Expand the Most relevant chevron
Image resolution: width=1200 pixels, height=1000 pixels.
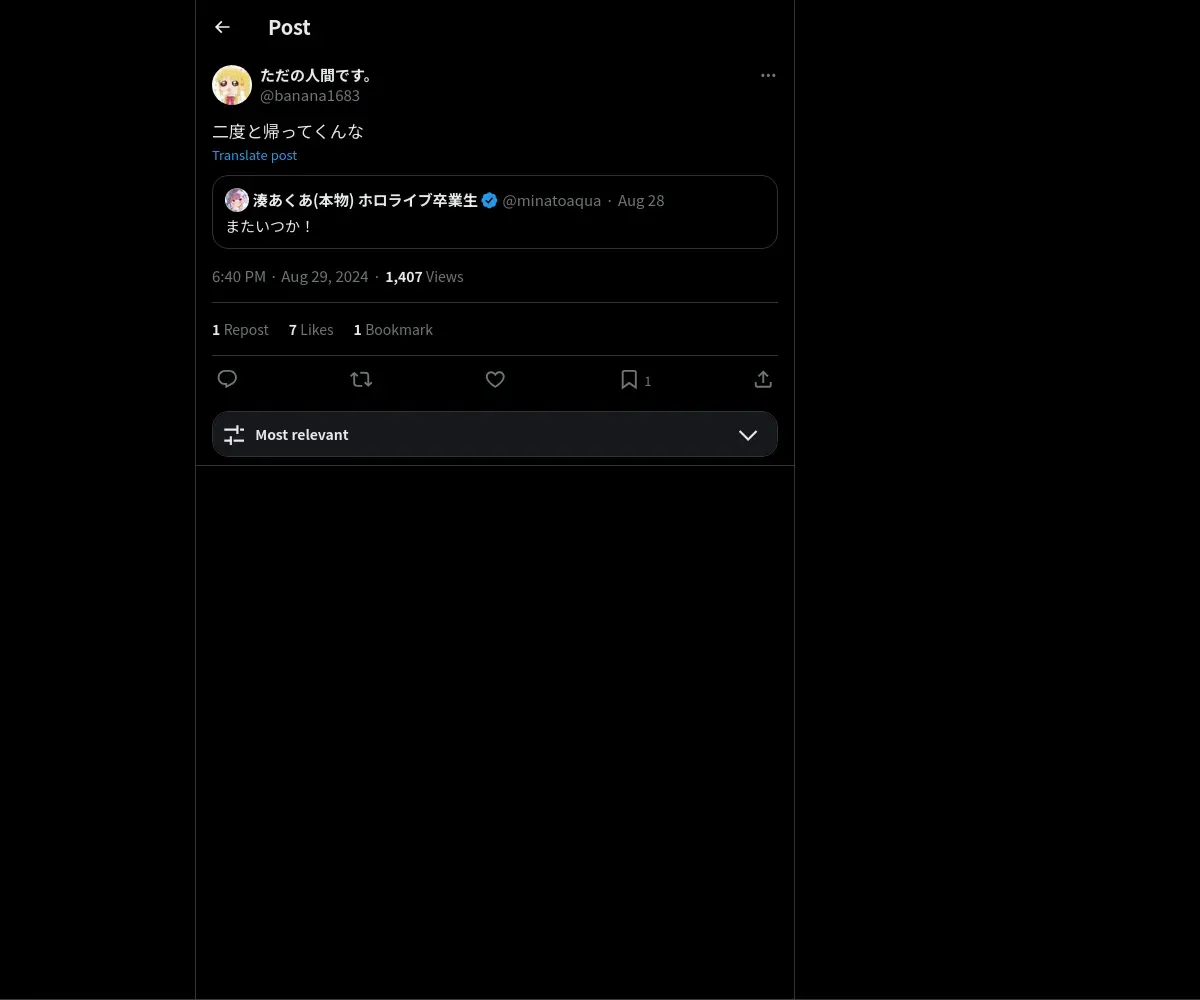pos(748,435)
